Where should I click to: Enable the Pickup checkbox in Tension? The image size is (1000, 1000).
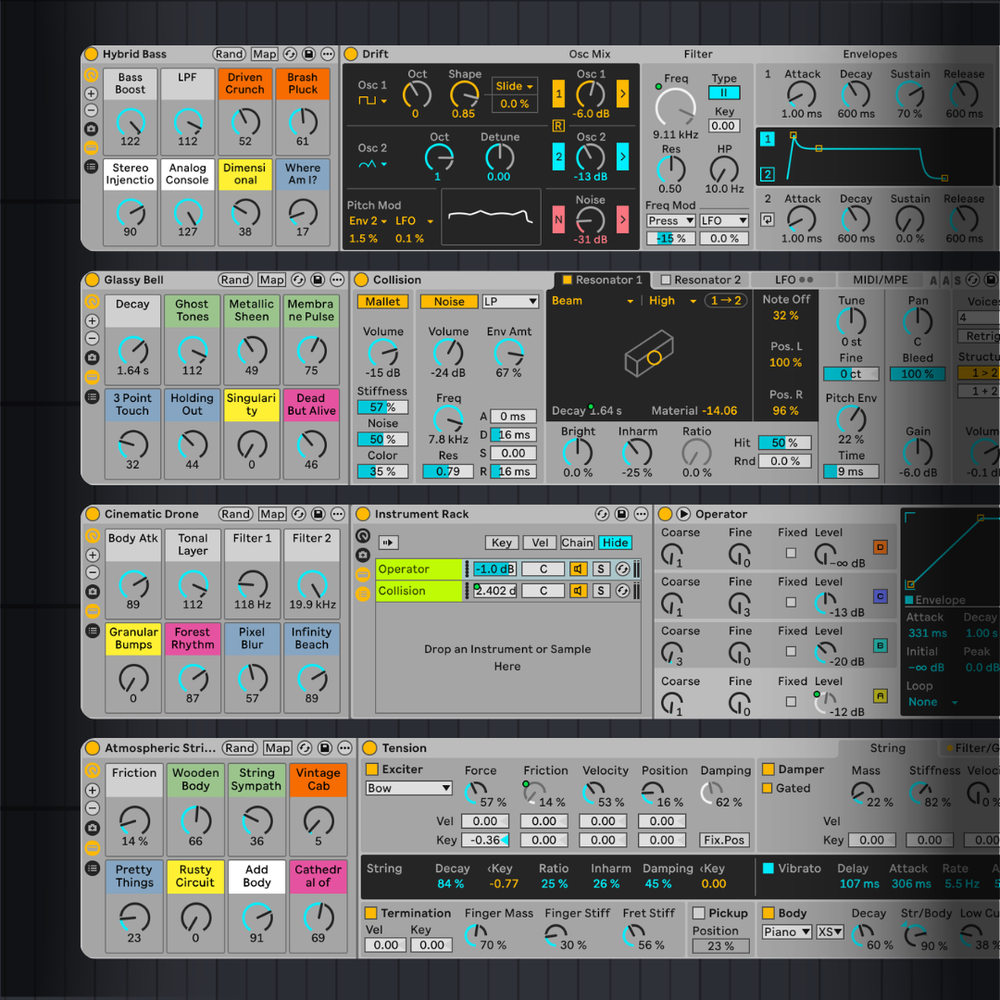coord(698,913)
